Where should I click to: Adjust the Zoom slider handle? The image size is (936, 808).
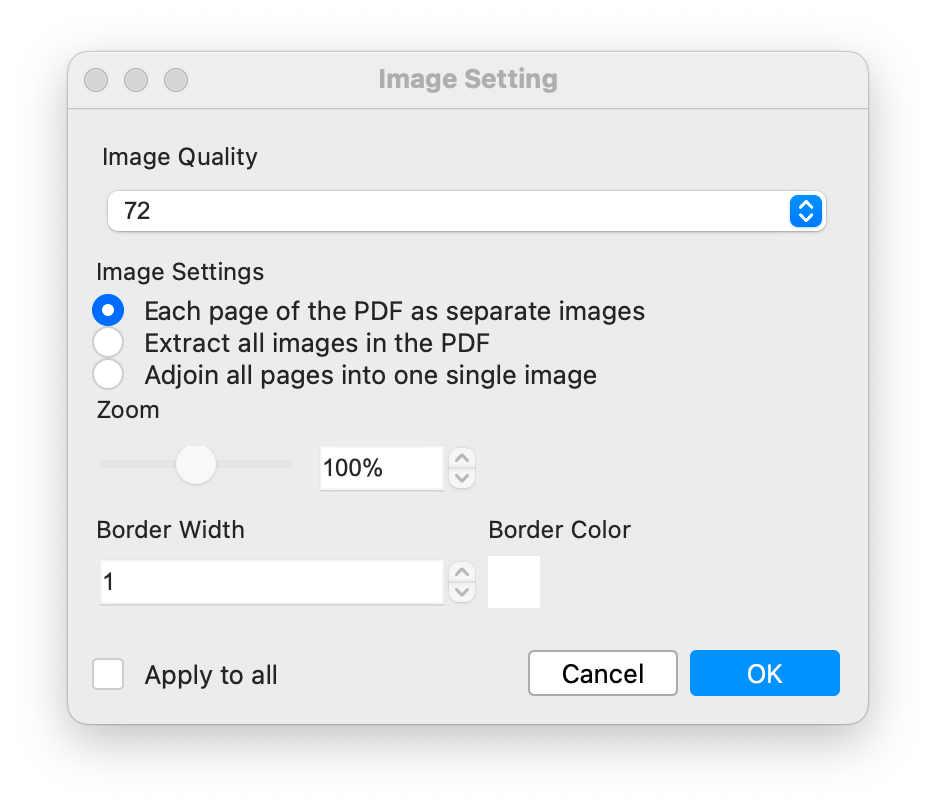[196, 464]
